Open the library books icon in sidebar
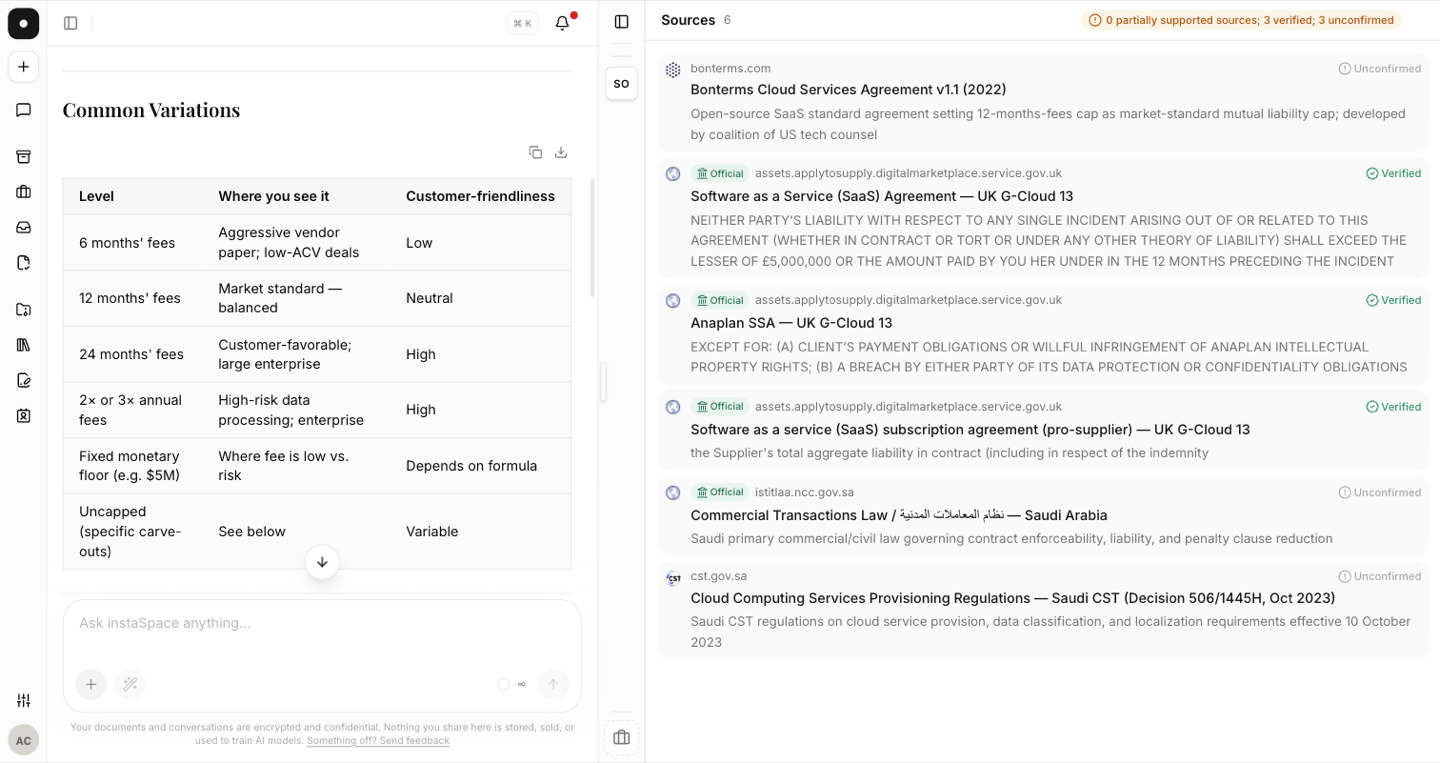1440x763 pixels. coord(23,345)
